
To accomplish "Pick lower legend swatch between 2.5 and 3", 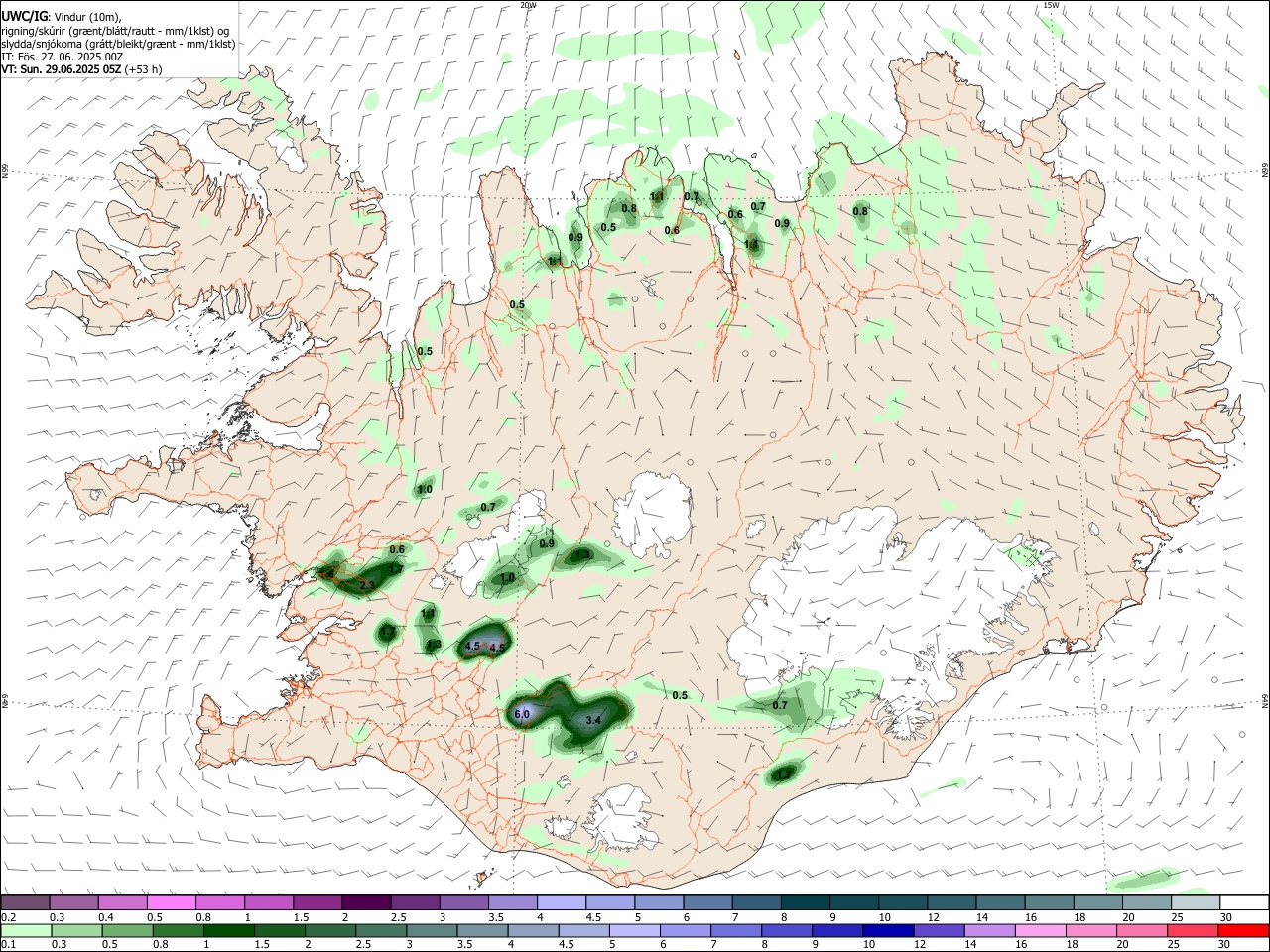I will pos(381,930).
